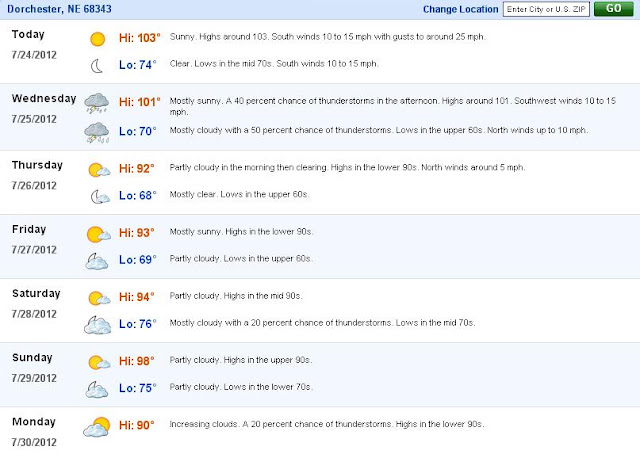Click 'Mostly sunny. Highs in the lower 90s' text

click(x=242, y=231)
